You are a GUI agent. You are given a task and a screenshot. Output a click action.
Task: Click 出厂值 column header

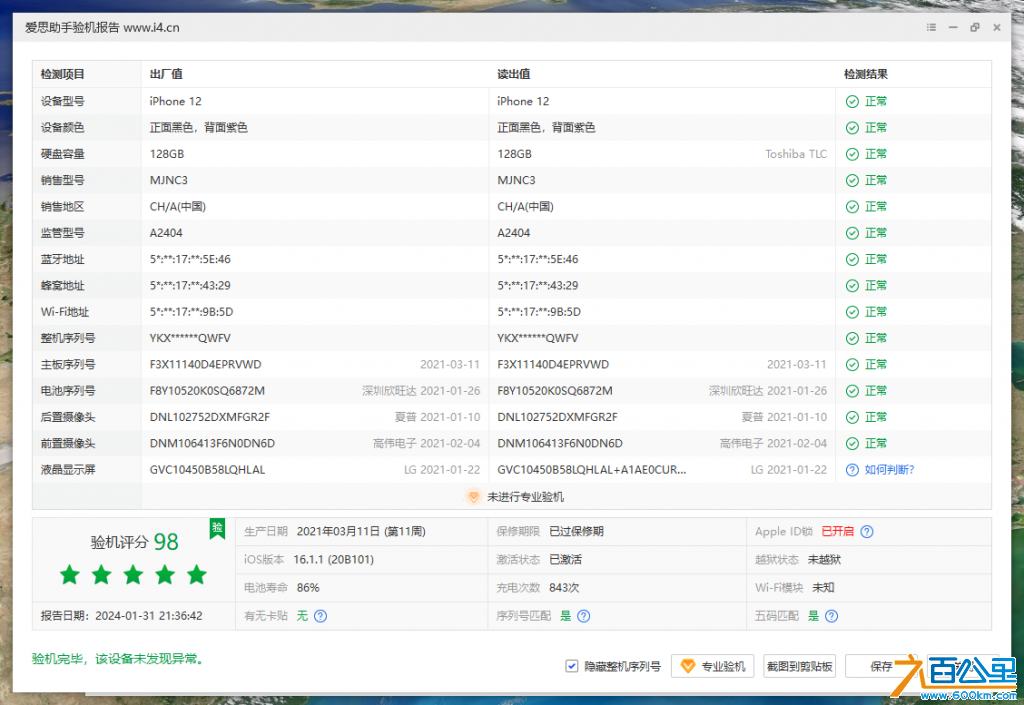pyautogui.click(x=166, y=74)
